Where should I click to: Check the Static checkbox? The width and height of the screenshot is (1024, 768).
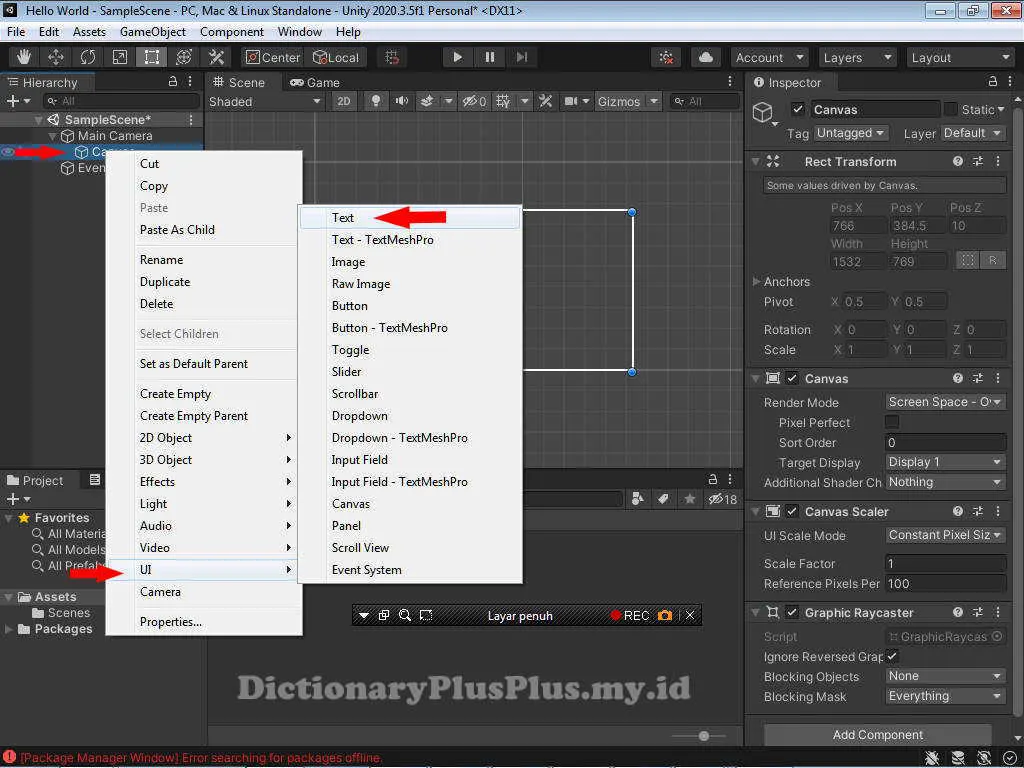(951, 109)
